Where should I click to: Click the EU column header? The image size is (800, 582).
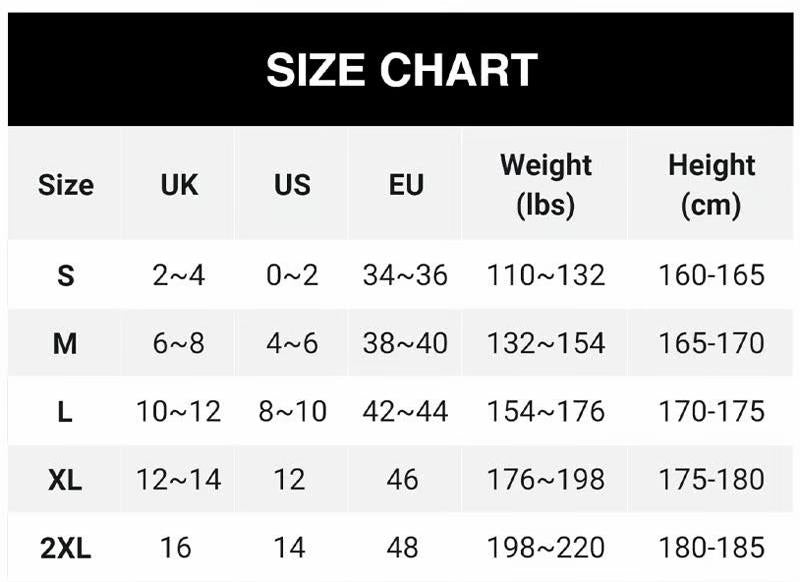tap(406, 185)
